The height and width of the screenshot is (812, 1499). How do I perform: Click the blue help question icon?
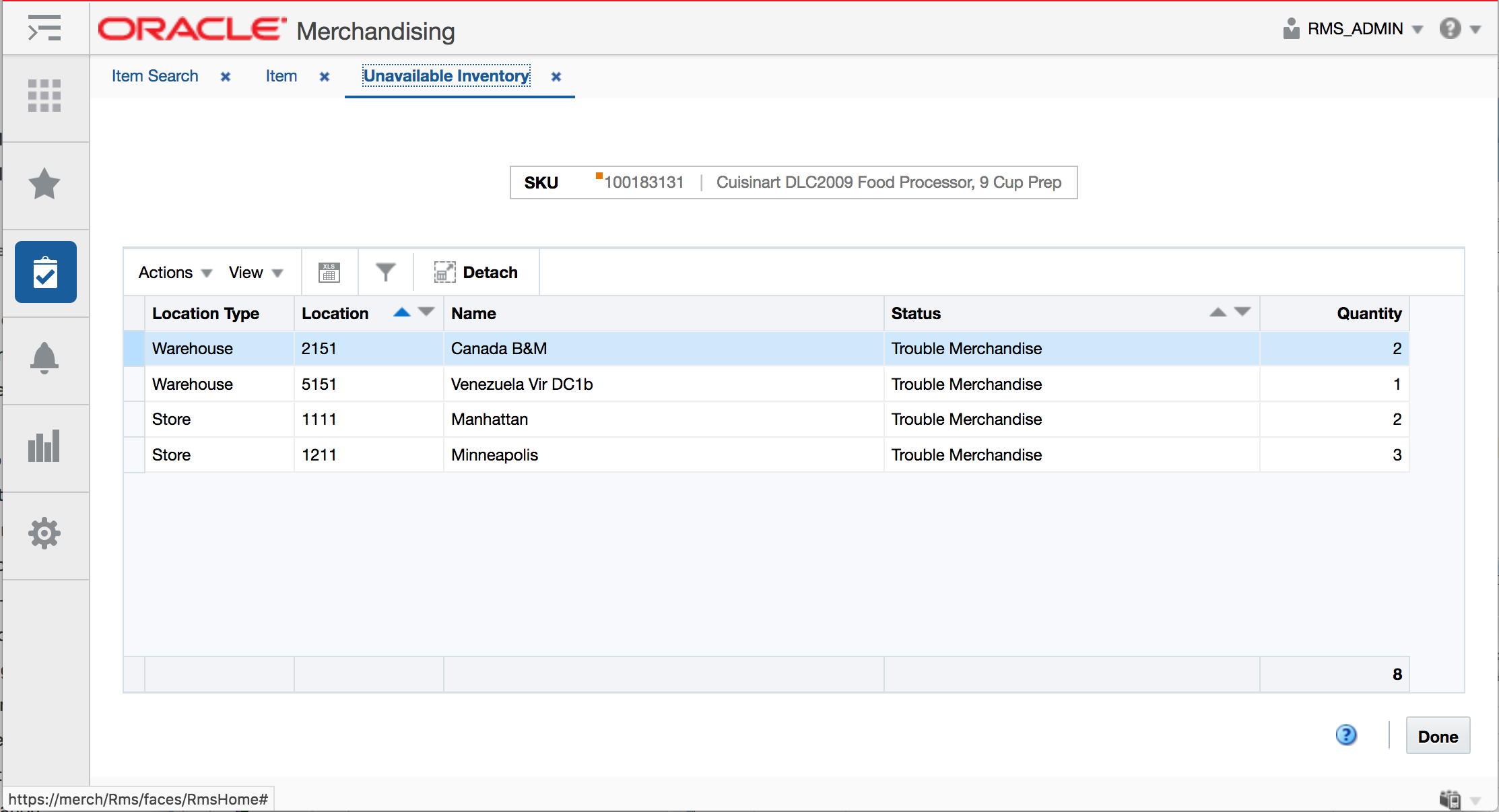pyautogui.click(x=1346, y=735)
